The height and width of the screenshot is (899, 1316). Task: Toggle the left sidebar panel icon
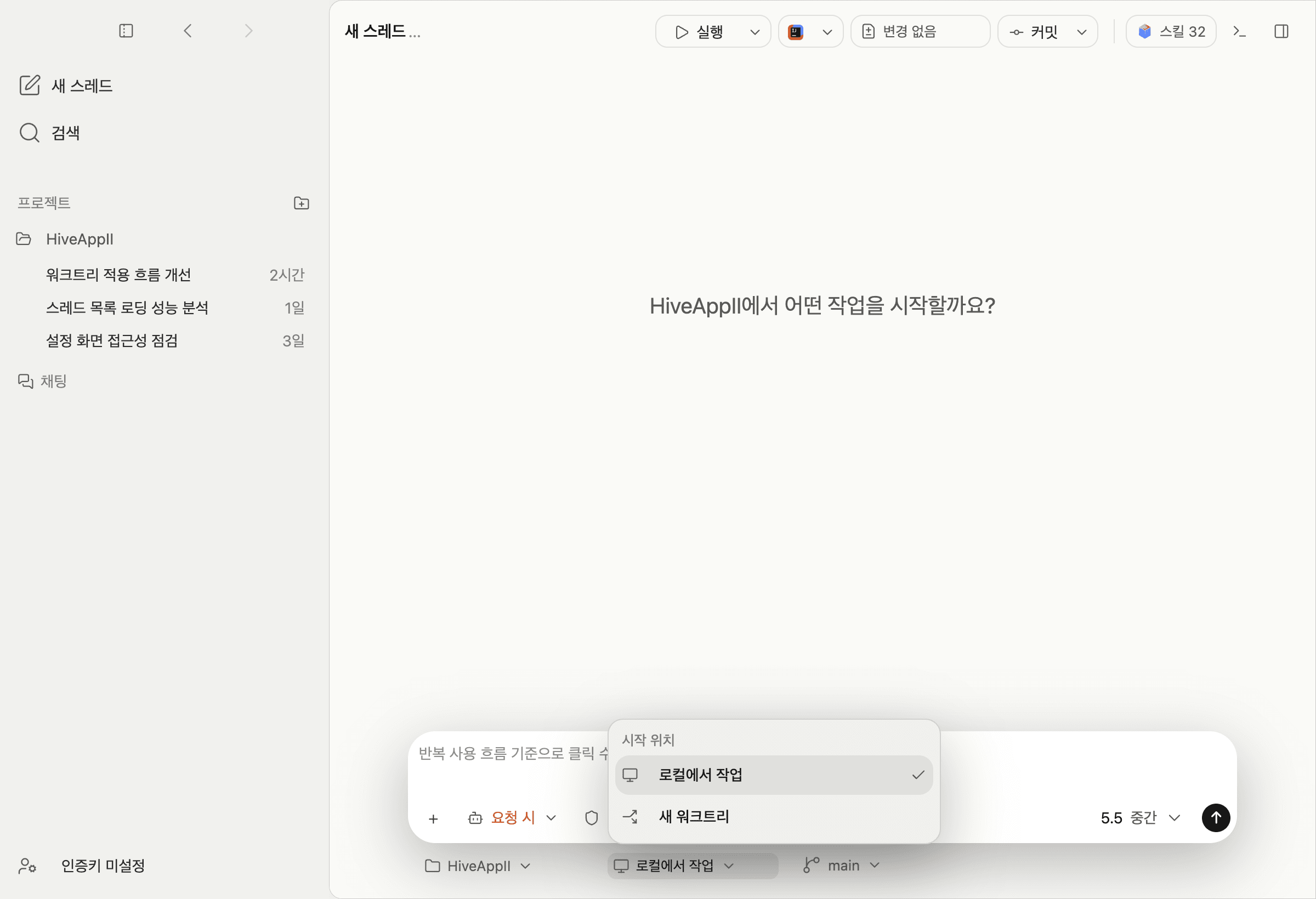(x=126, y=31)
